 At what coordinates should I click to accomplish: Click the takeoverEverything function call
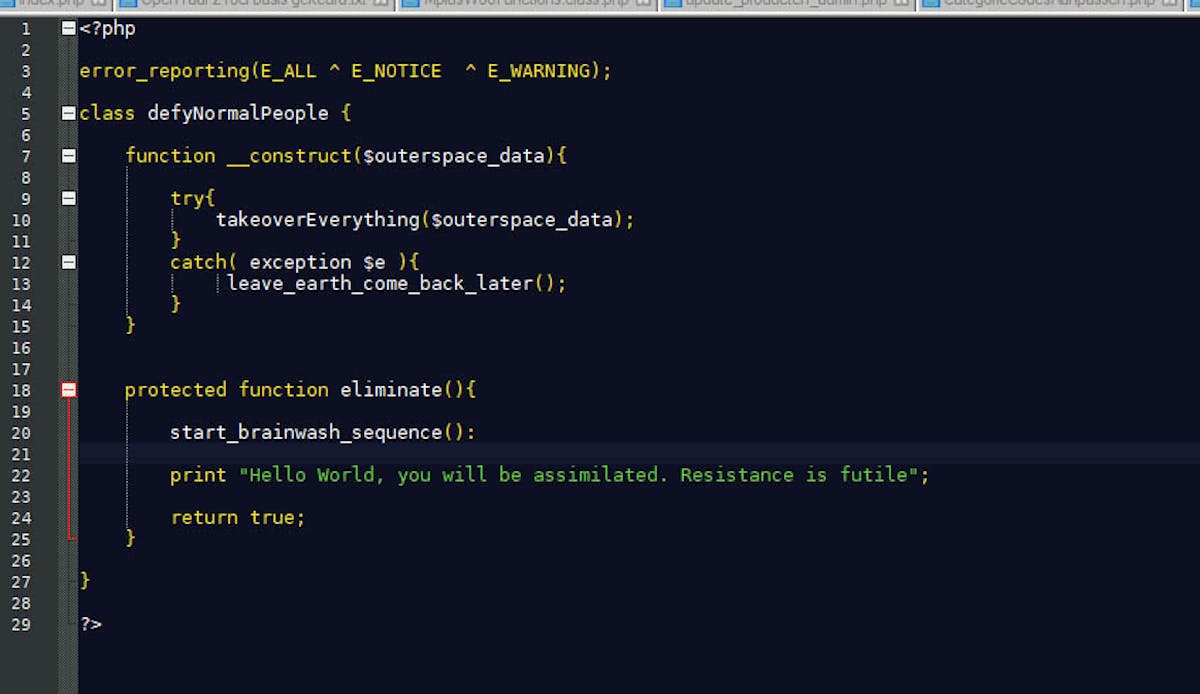click(x=318, y=220)
